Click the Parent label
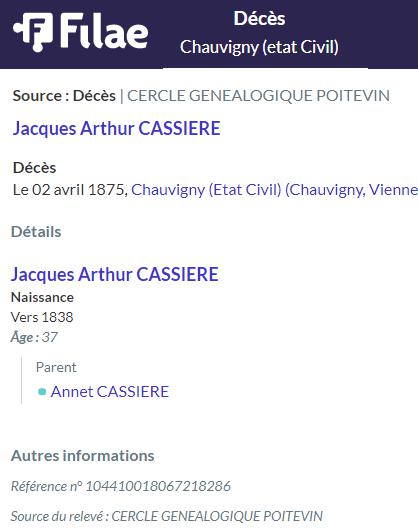 coord(56,367)
